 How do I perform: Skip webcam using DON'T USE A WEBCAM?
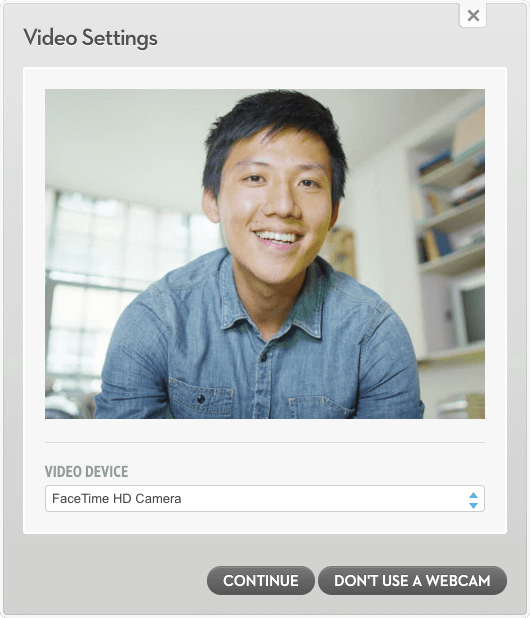click(412, 581)
